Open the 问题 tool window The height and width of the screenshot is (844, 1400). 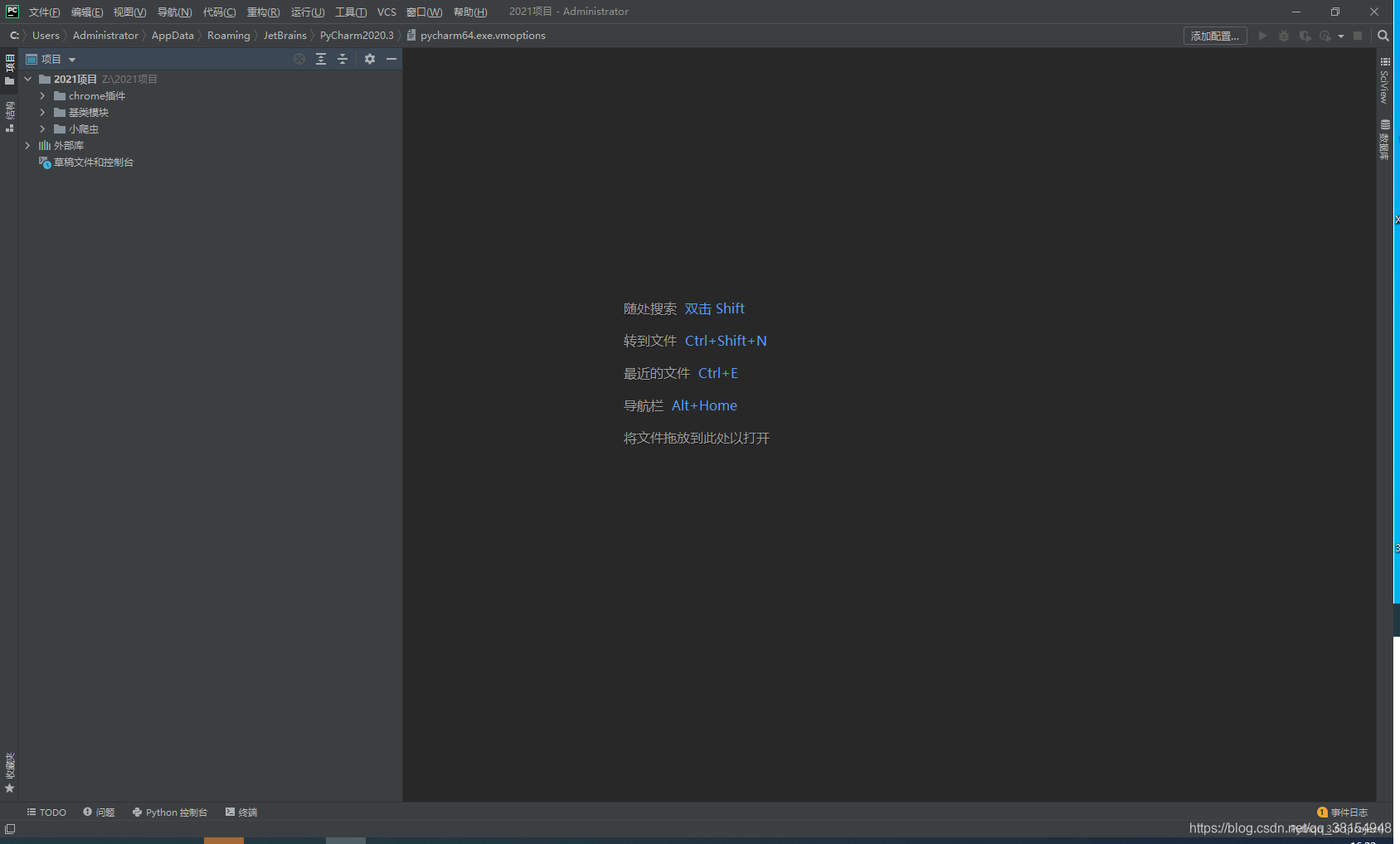click(99, 812)
